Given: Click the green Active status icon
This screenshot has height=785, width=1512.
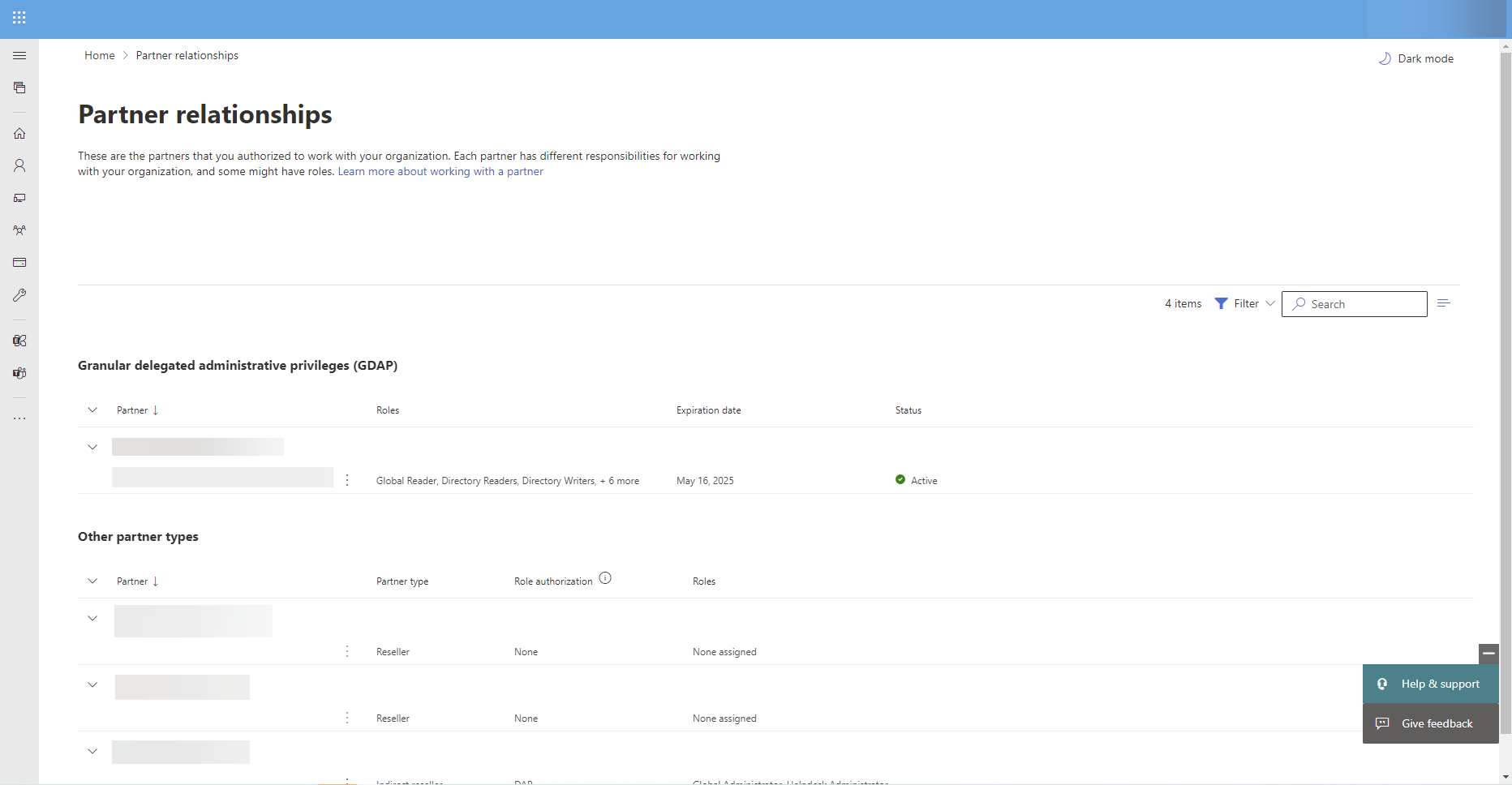Looking at the screenshot, I should point(900,479).
